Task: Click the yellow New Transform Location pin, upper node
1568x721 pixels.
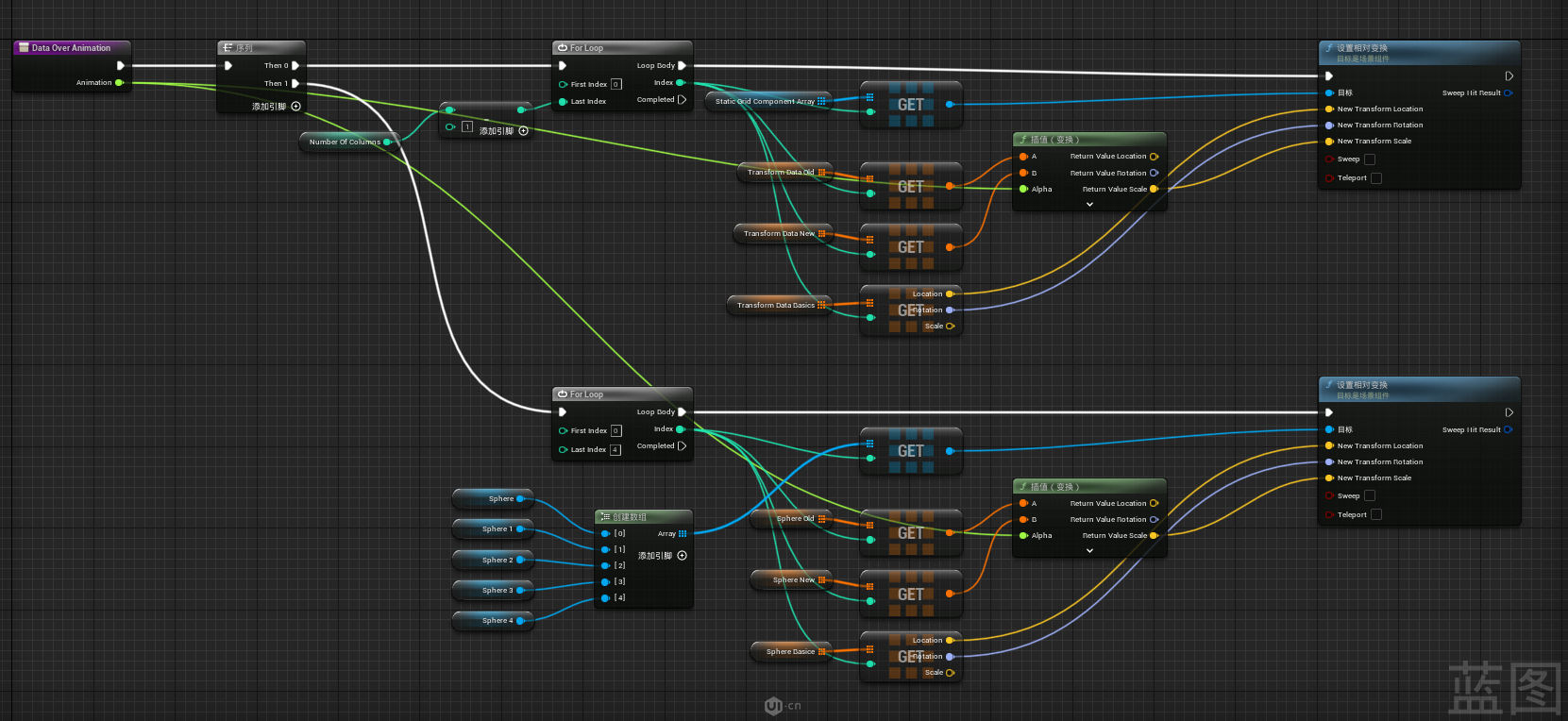Action: pyautogui.click(x=1329, y=109)
